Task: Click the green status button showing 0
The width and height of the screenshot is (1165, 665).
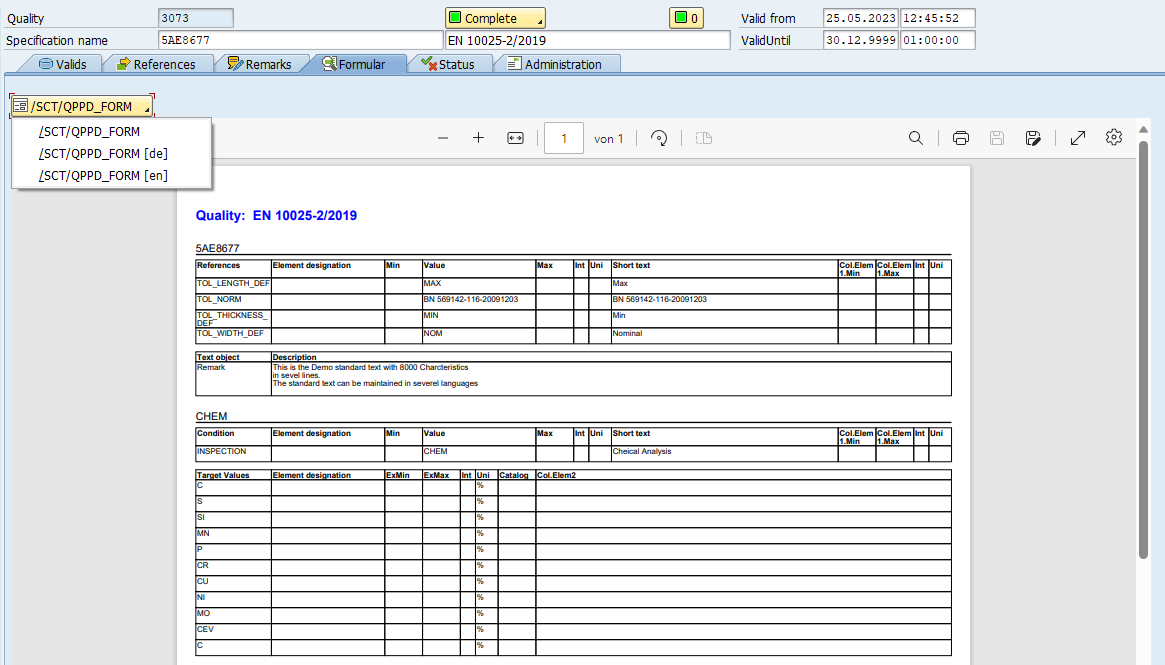Action: (x=685, y=18)
